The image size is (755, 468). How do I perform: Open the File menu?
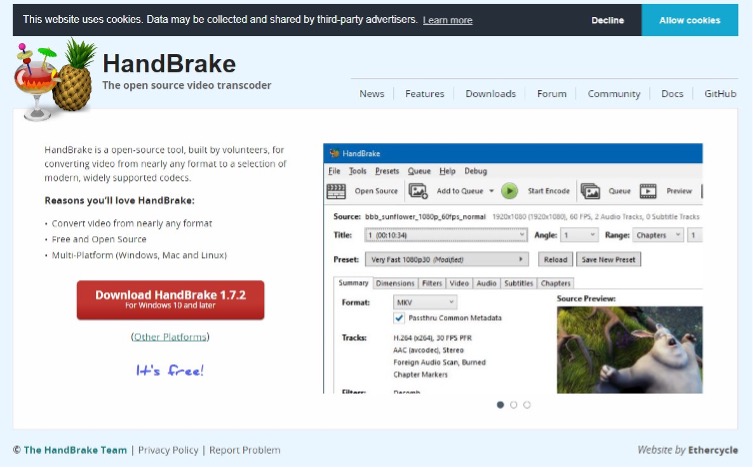[x=334, y=171]
